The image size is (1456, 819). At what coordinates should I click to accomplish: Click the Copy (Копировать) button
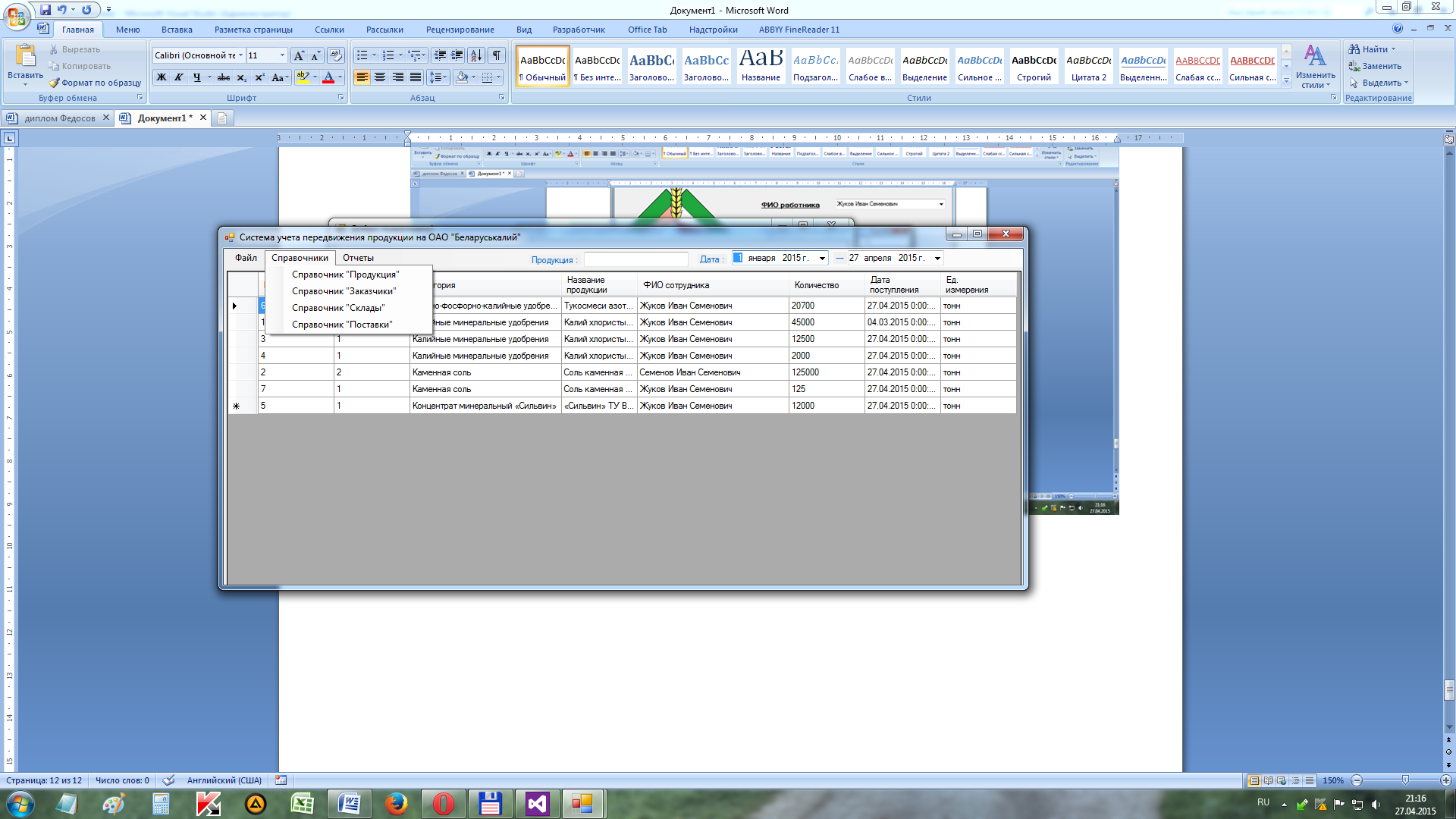click(79, 66)
